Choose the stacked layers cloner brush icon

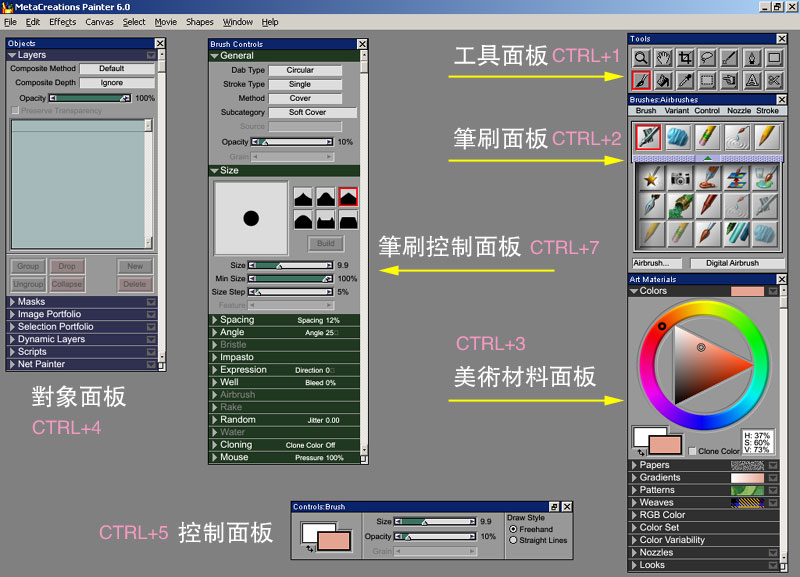[x=737, y=178]
